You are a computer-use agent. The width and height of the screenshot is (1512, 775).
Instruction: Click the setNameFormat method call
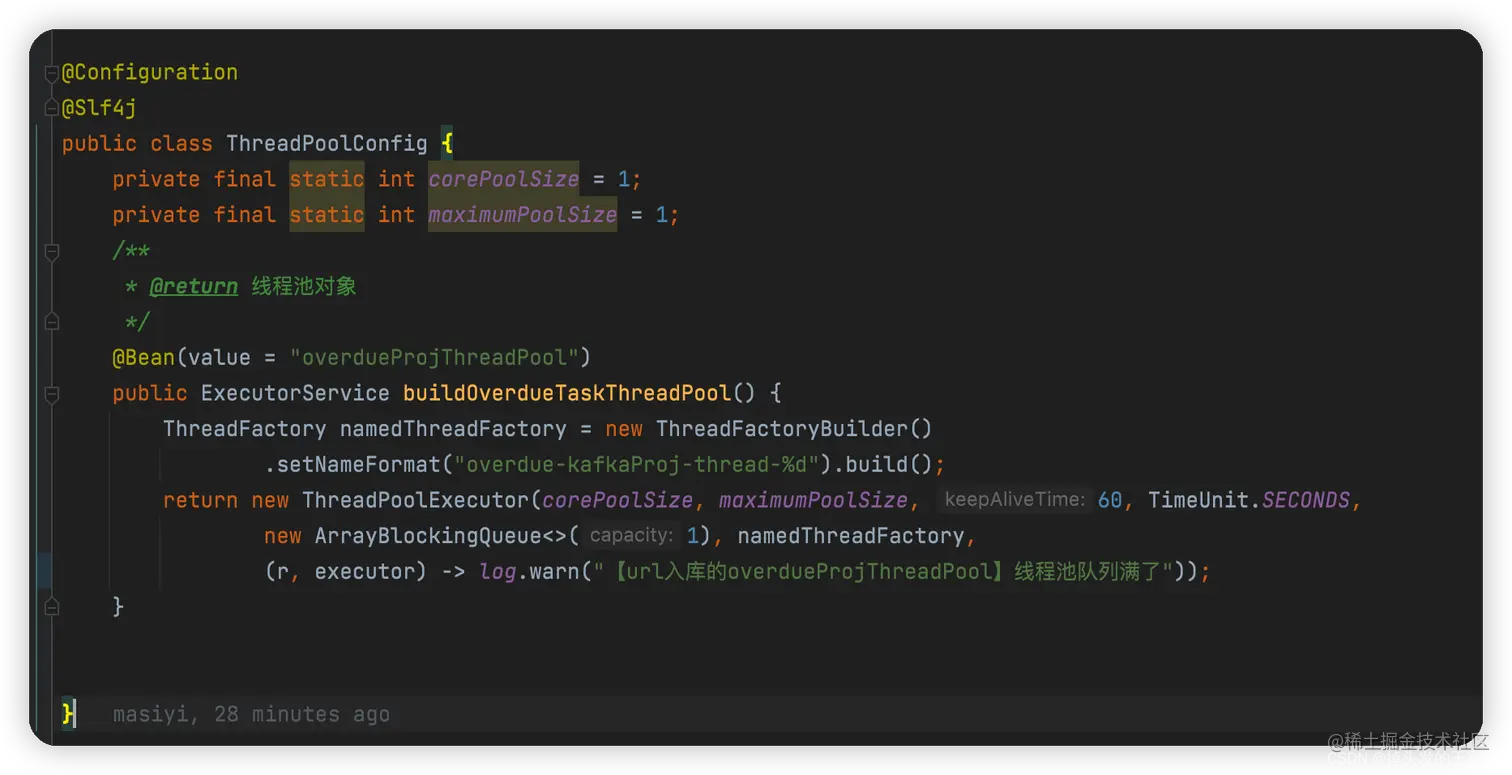pos(359,465)
